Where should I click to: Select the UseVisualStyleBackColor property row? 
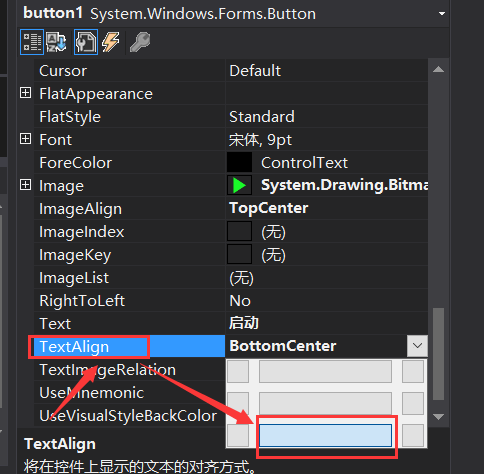(130, 415)
